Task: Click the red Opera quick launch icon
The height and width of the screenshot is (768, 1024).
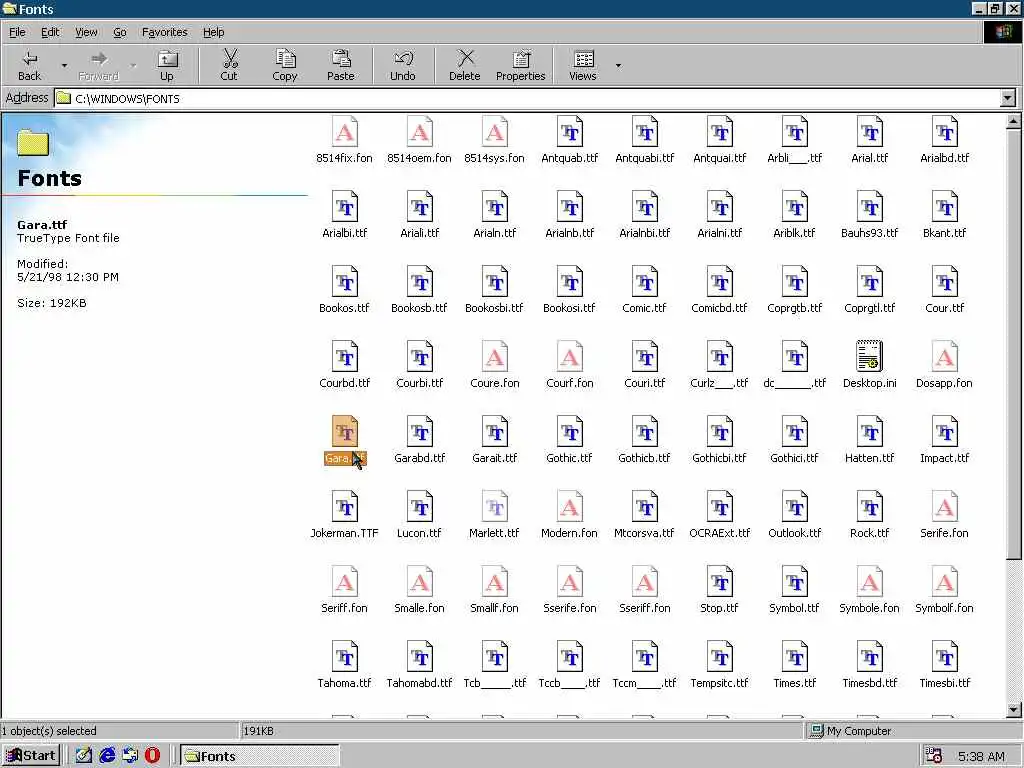Action: 152,756
